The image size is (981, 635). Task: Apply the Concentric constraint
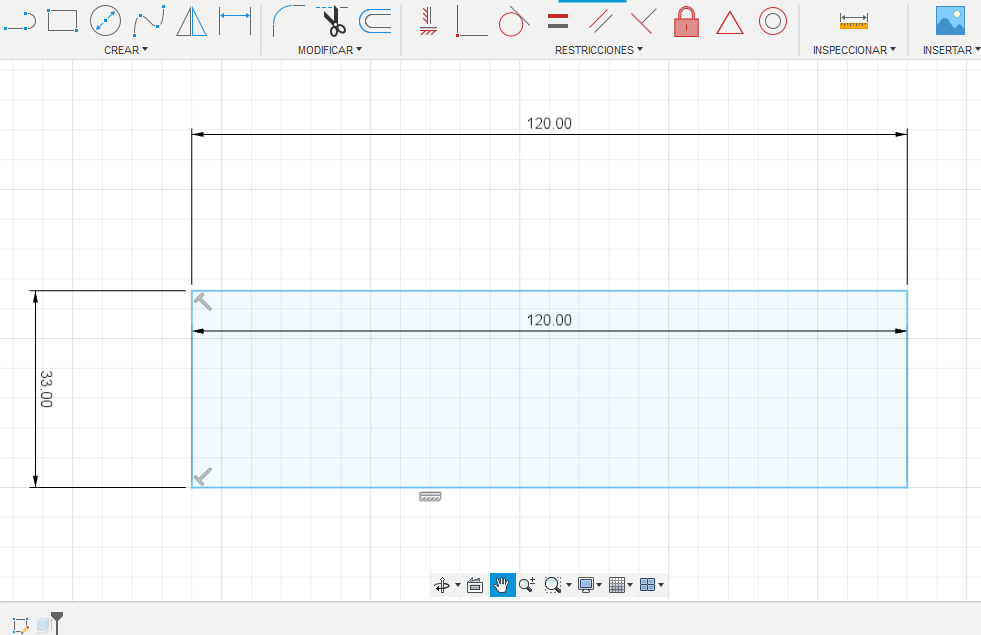tap(773, 21)
